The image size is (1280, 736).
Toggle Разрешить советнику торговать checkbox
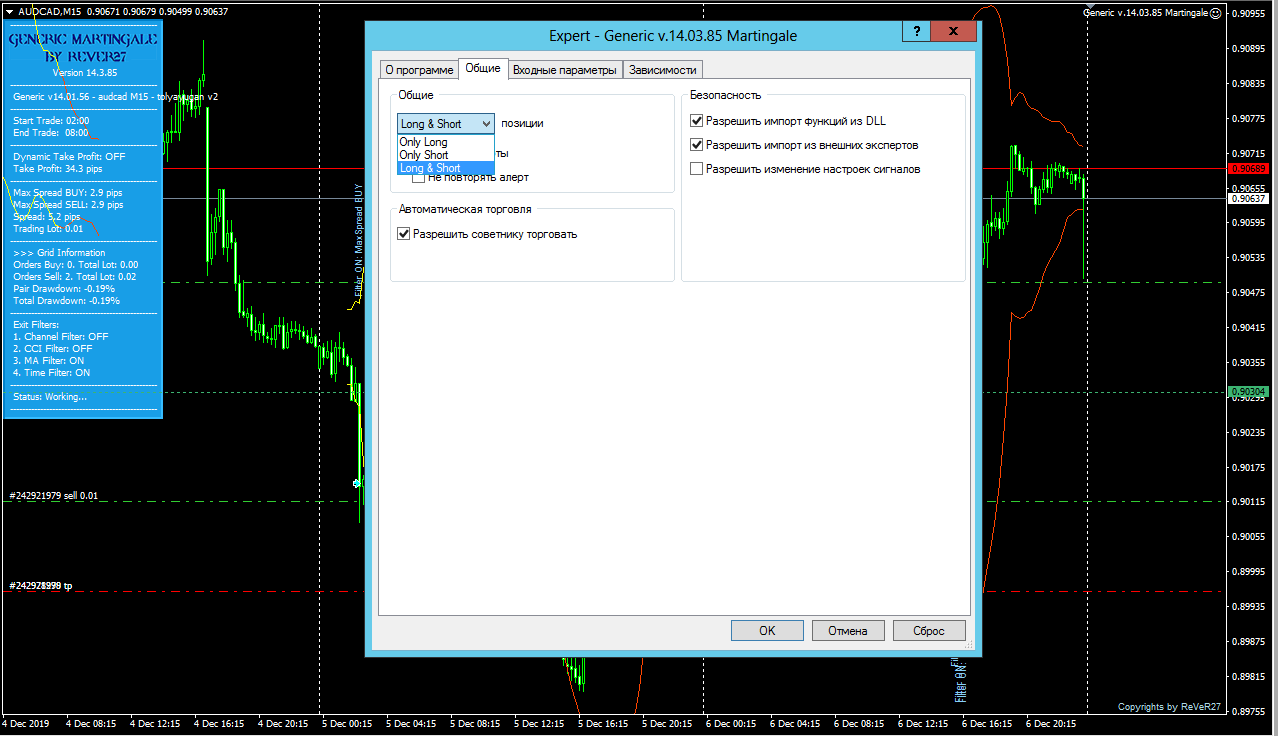point(487,234)
